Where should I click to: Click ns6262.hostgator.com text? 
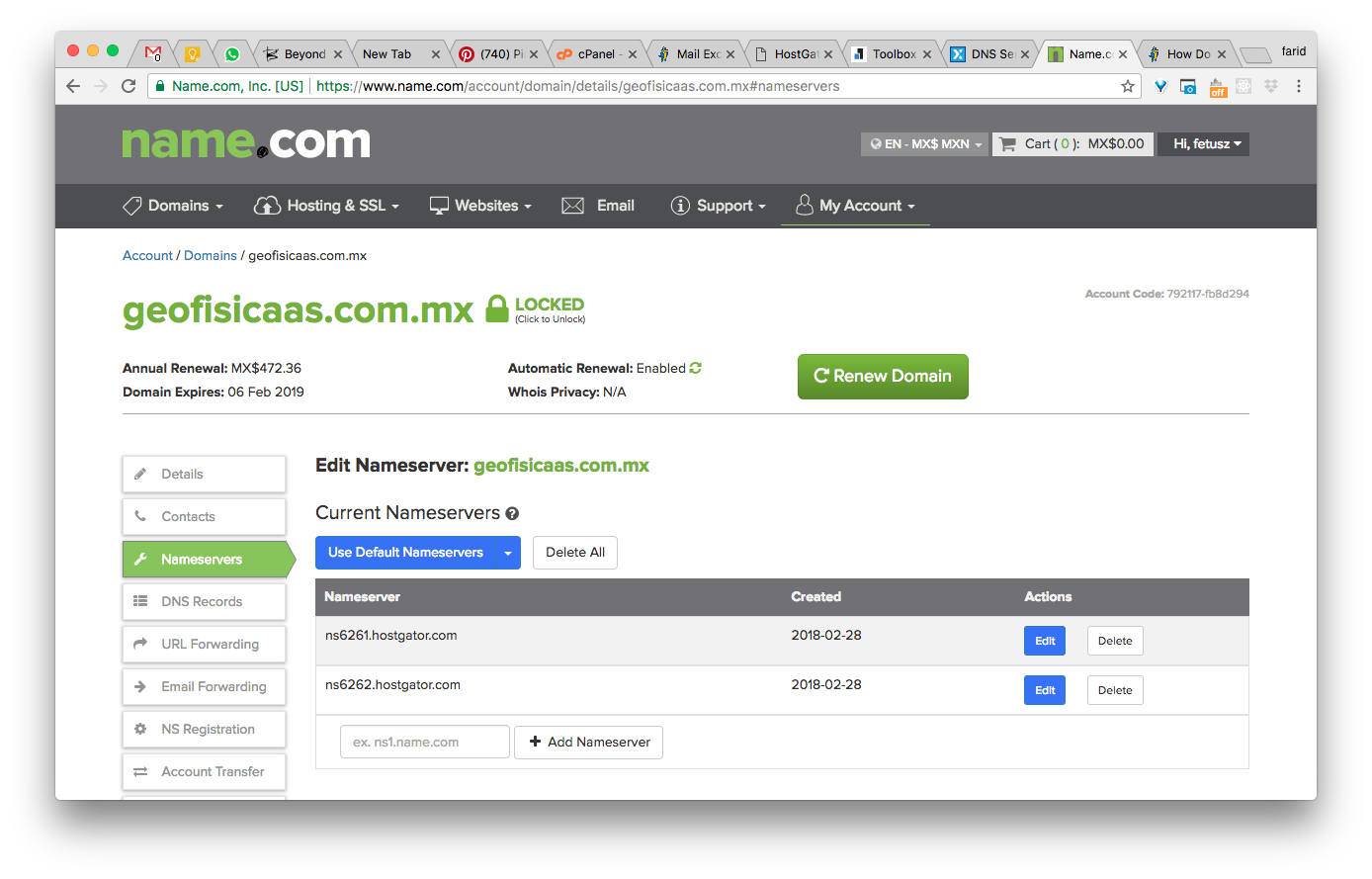[x=392, y=685]
